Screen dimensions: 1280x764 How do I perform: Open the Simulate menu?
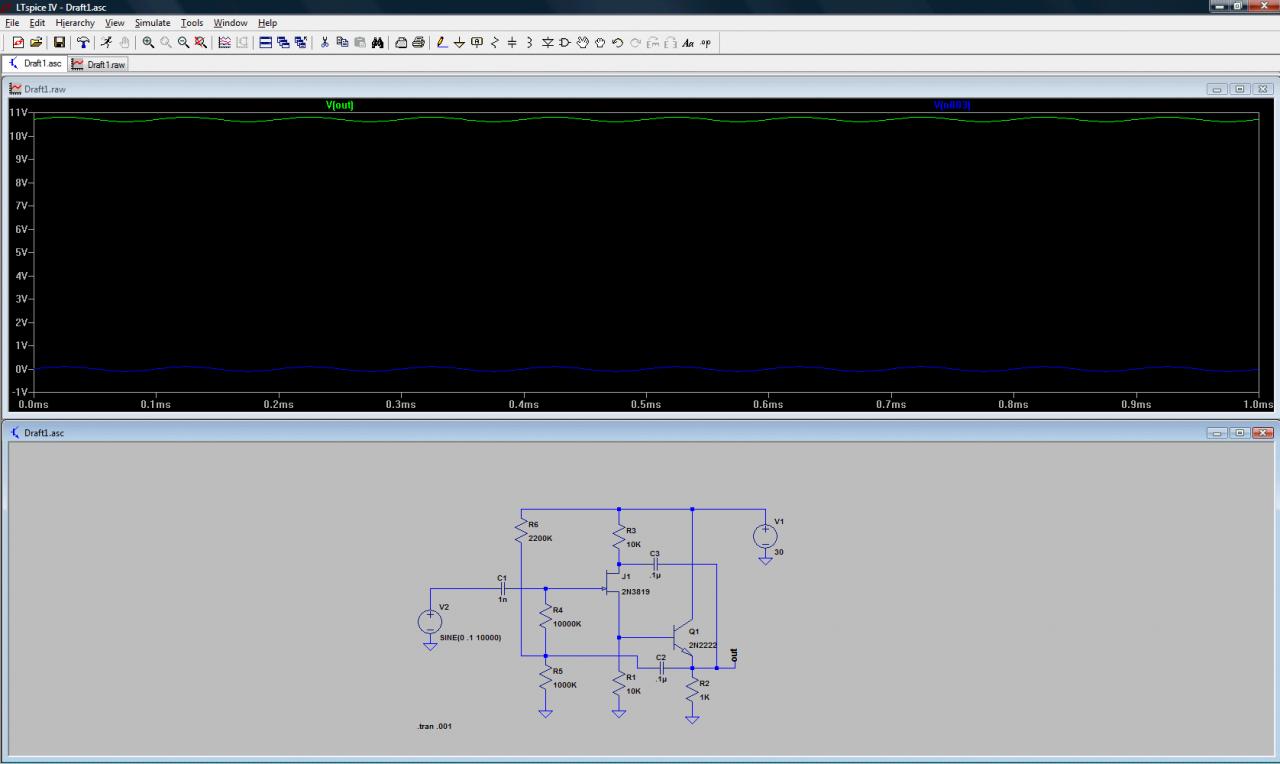153,23
